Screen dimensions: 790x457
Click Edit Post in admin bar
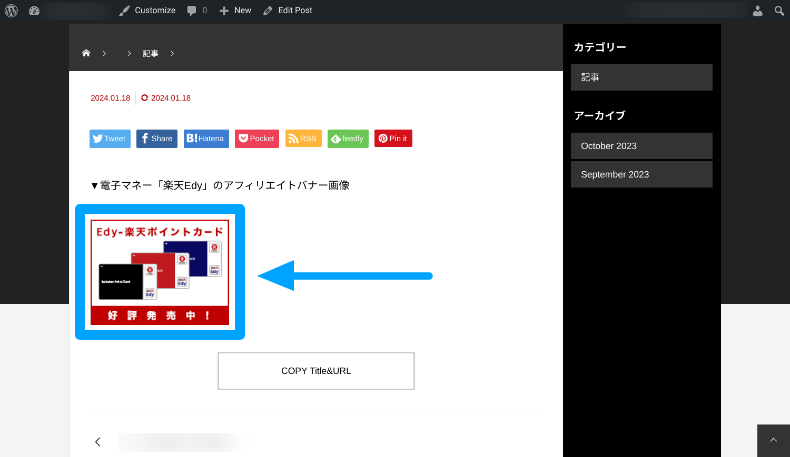288,11
